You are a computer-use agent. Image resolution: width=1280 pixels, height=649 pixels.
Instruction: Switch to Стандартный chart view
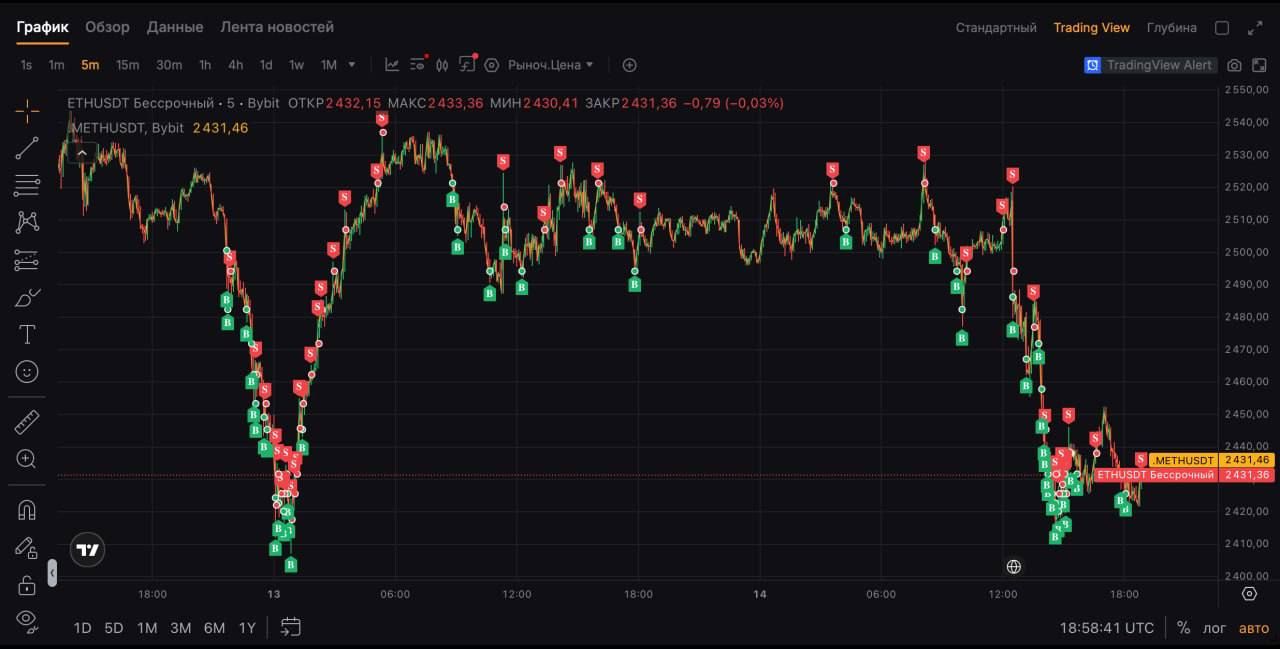(996, 28)
